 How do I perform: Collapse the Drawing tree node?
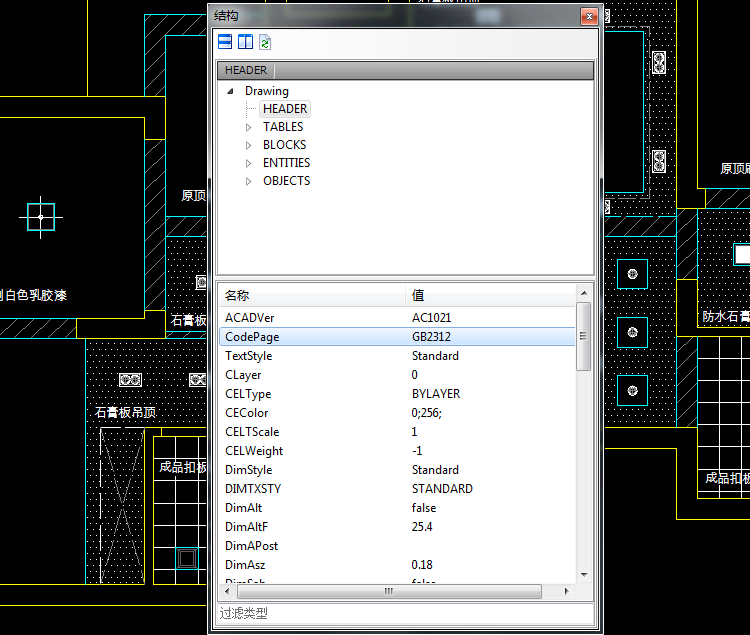(x=231, y=91)
